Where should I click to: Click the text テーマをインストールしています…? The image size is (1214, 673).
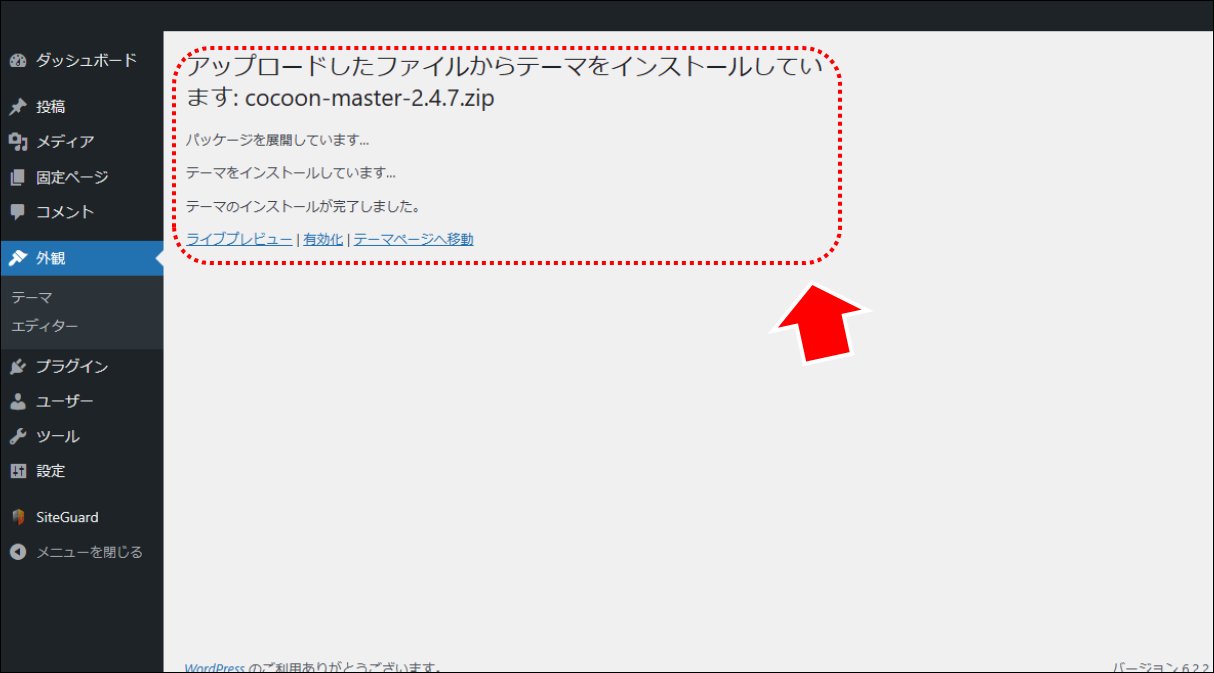coord(291,173)
